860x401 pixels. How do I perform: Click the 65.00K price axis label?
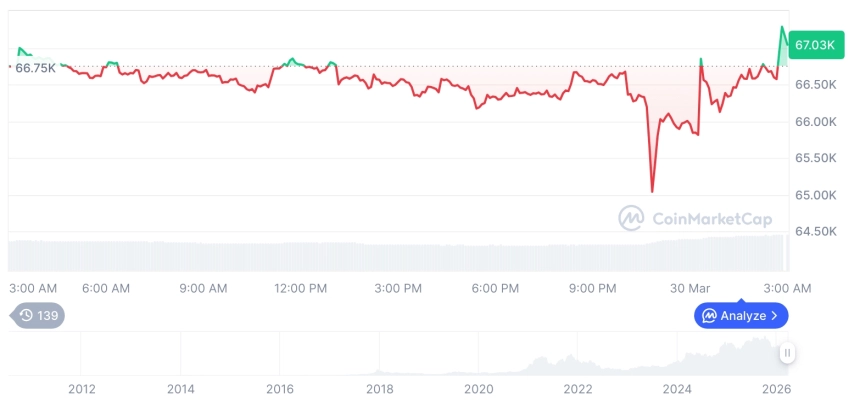coord(816,195)
